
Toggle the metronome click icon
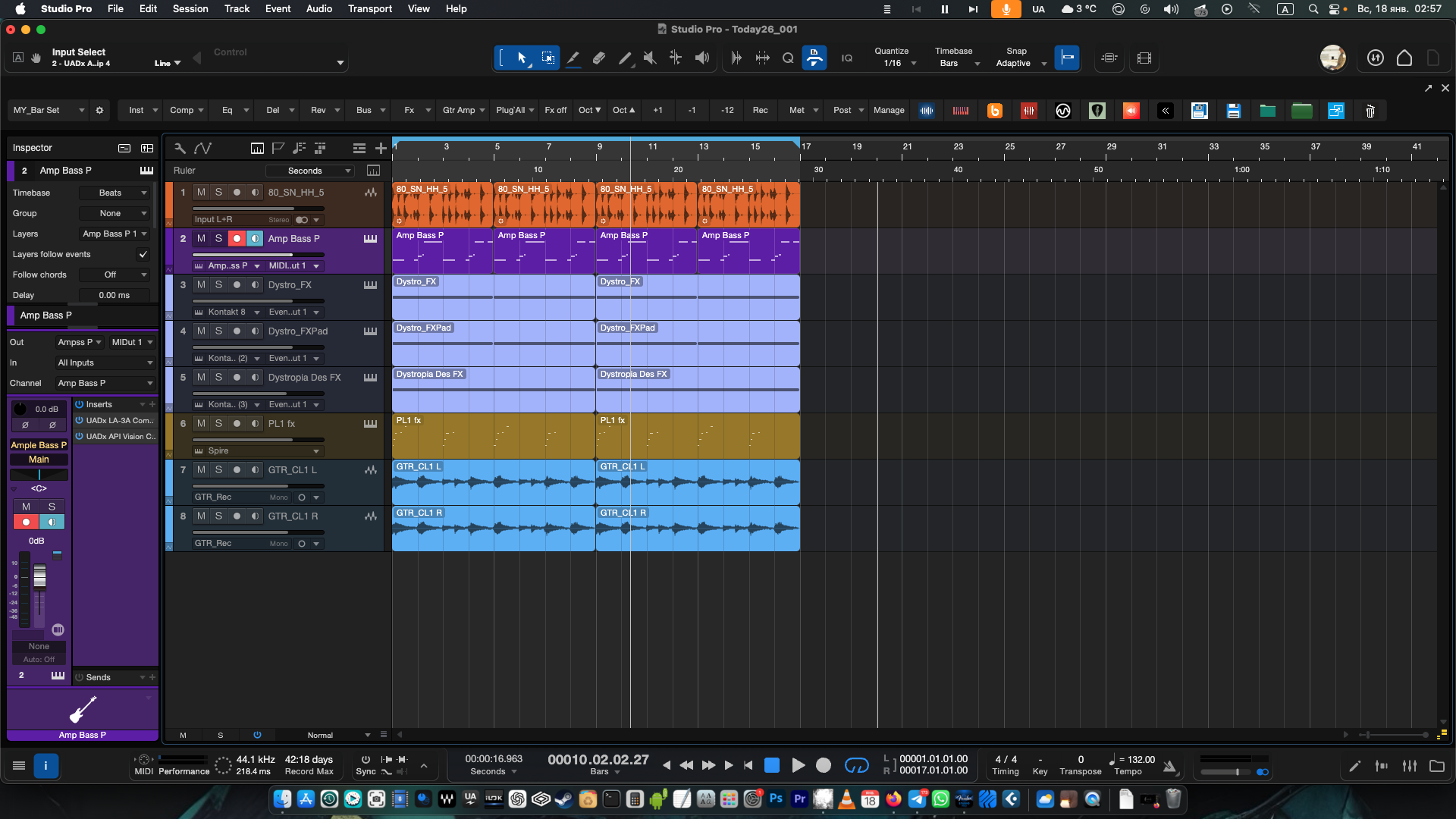[1170, 766]
